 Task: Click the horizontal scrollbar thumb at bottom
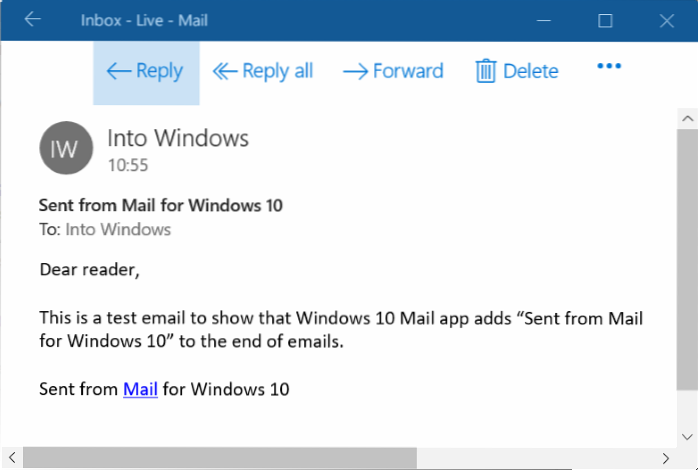(220, 458)
